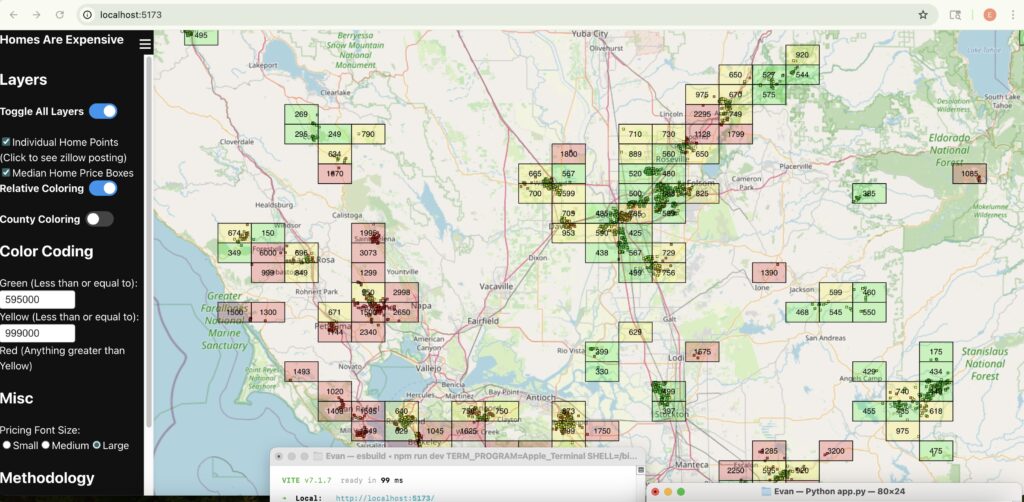This screenshot has height=502, width=1024.
Task: Switch off Toggle All Layers
Action: tap(103, 111)
